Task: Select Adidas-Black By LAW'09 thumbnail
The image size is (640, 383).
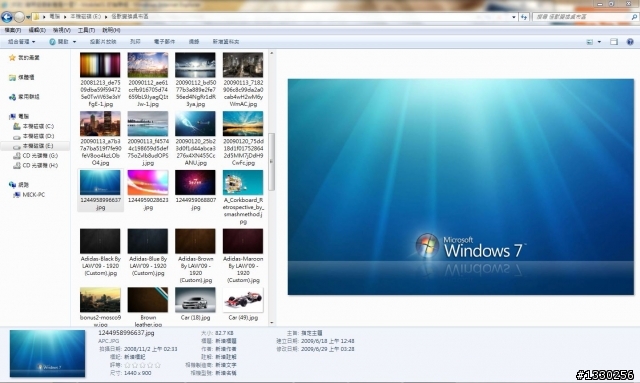Action: [100, 241]
